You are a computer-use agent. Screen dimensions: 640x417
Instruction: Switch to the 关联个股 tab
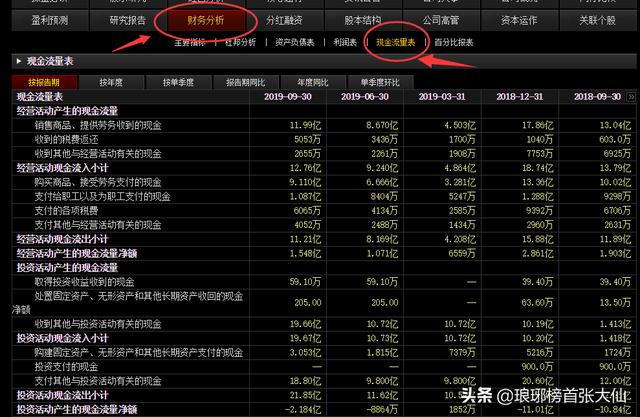(x=598, y=20)
